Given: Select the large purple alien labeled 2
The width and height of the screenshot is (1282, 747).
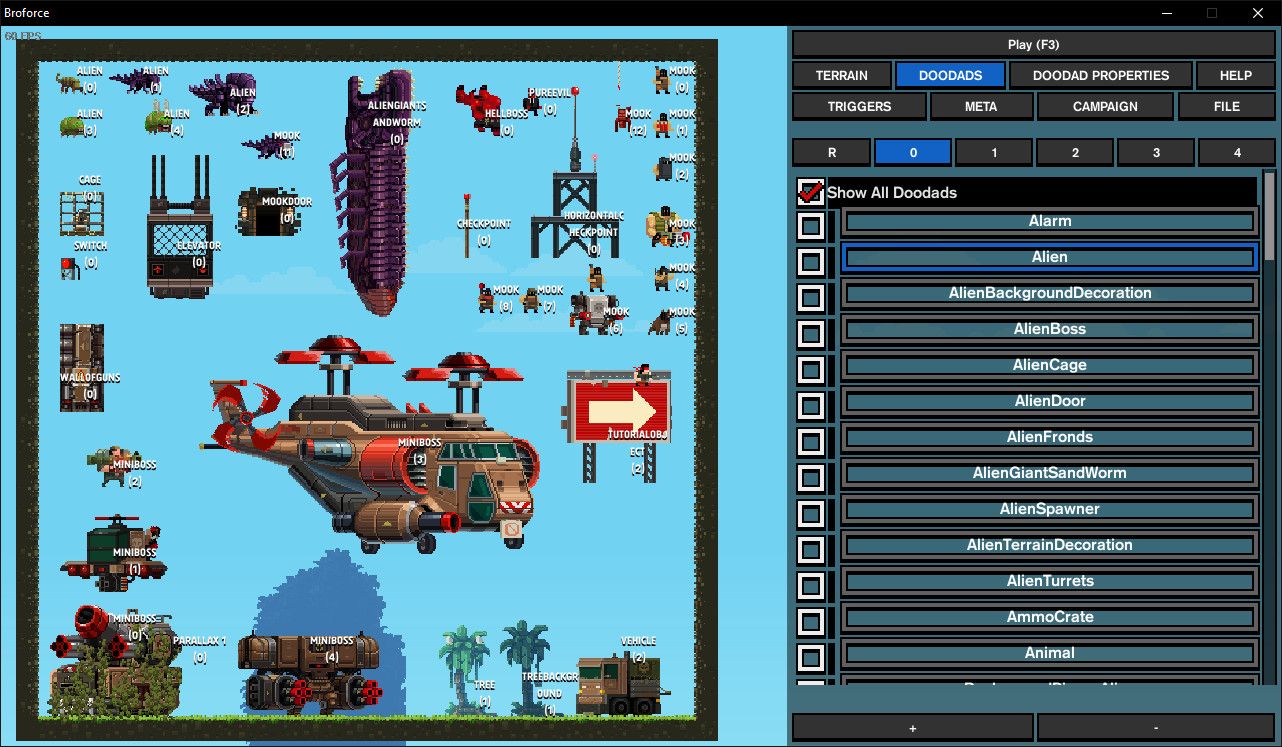Looking at the screenshot, I should (223, 93).
